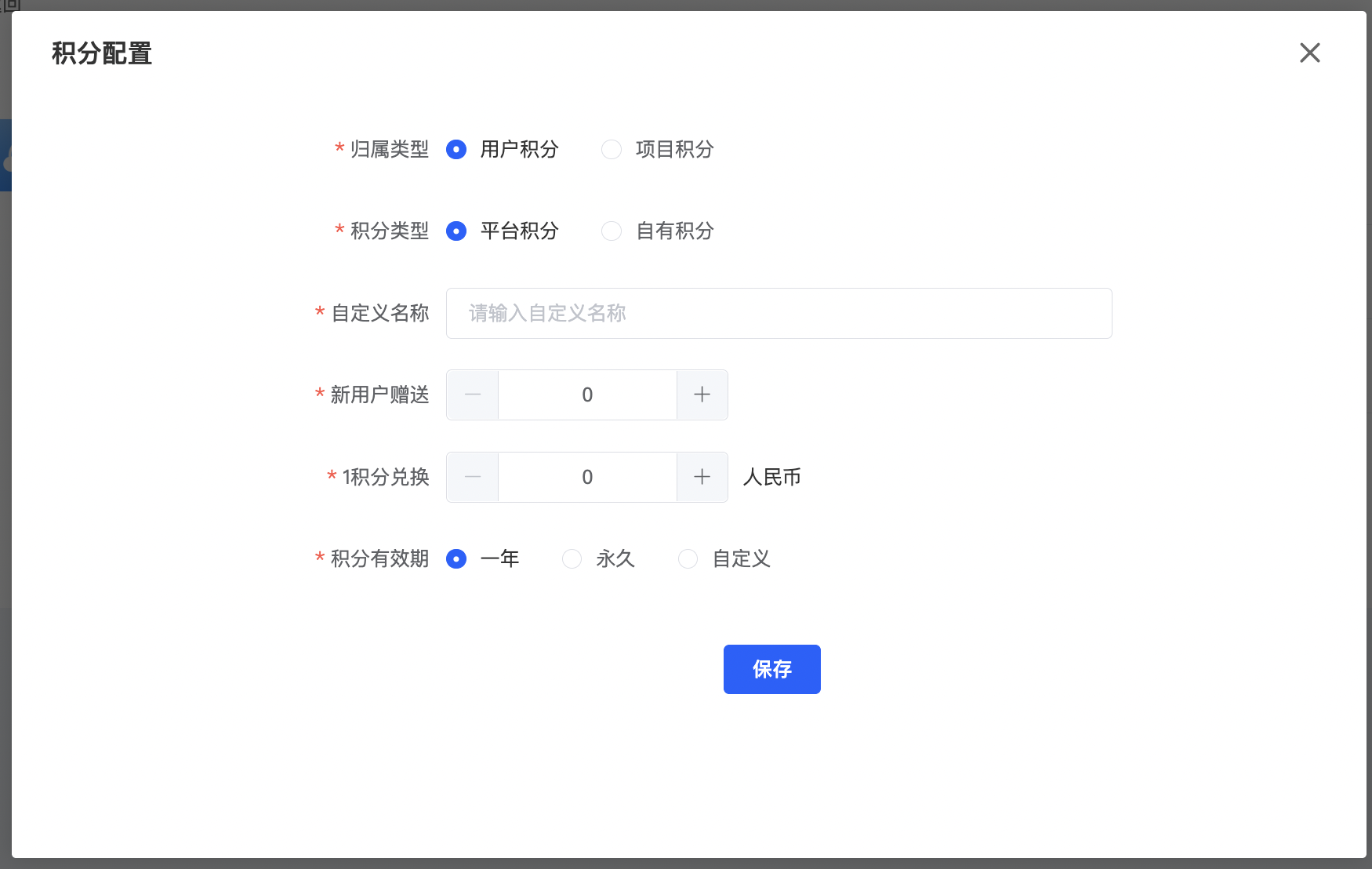Choose 自定义 validity period option
Image resolution: width=1372 pixels, height=869 pixels.
point(688,558)
